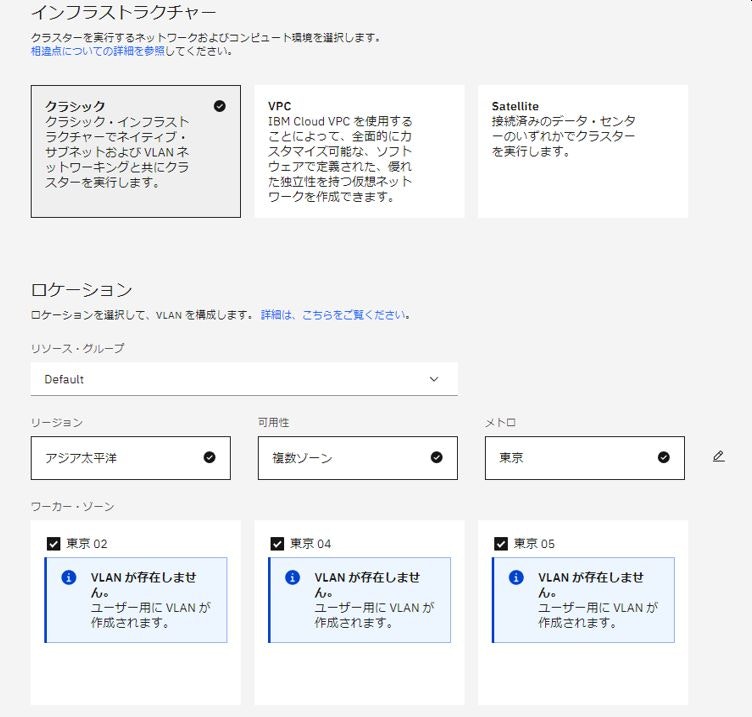Click the インフラストラクチャー heading

[x=124, y=12]
